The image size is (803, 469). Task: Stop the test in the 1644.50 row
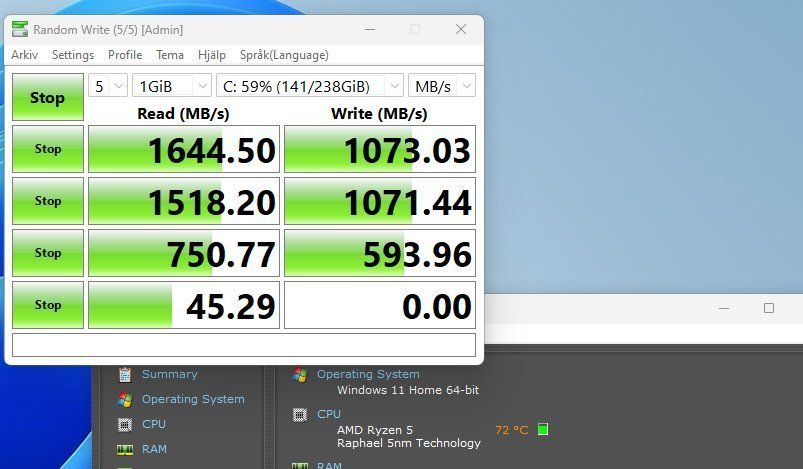(x=48, y=149)
